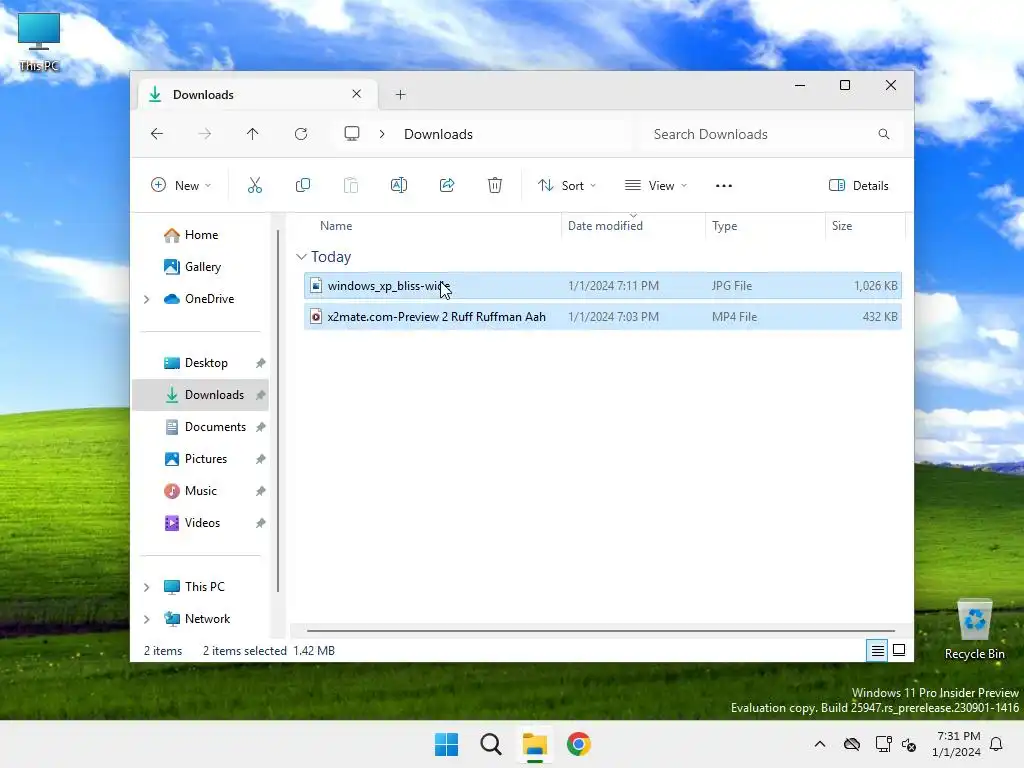Select the This PC desktop icon
This screenshot has width=1024, height=768.
tap(39, 42)
